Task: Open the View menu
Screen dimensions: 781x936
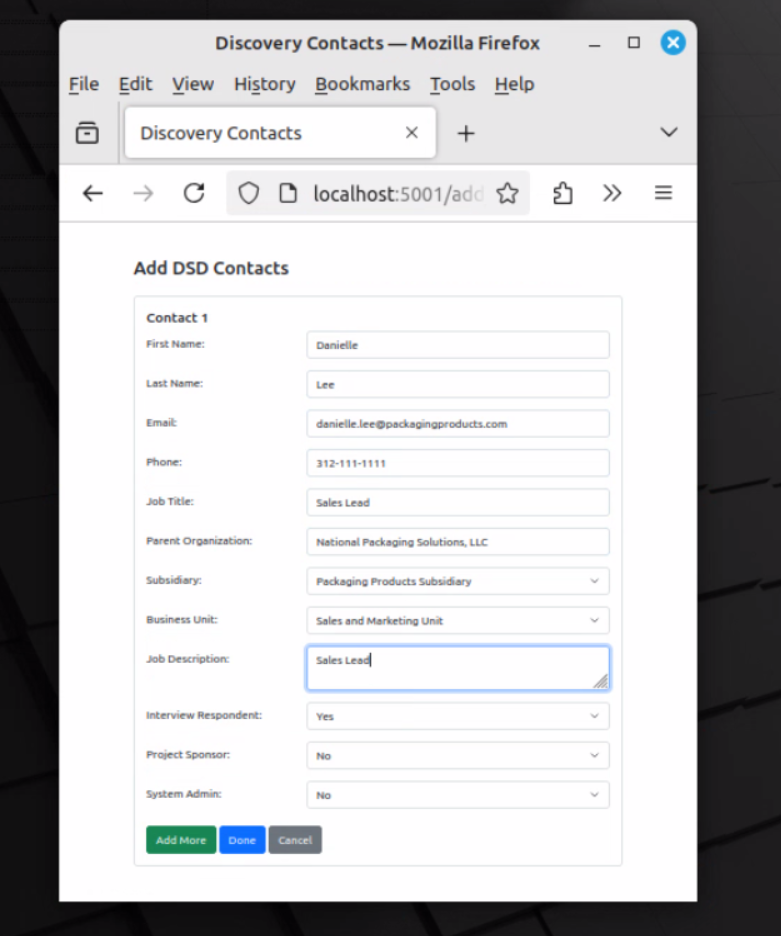Action: [193, 84]
